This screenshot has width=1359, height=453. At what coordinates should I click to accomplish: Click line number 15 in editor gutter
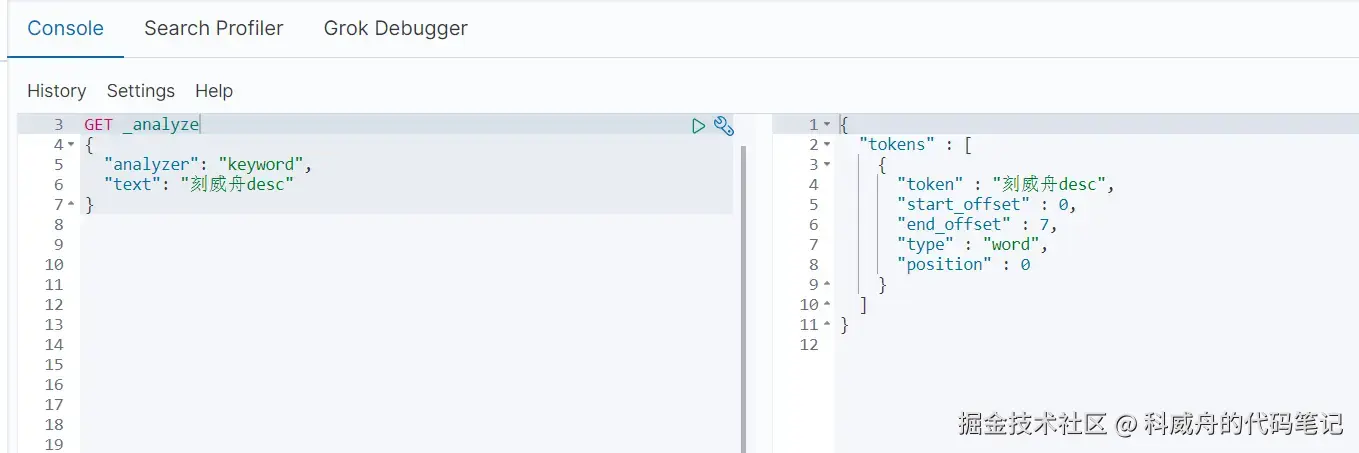(54, 365)
